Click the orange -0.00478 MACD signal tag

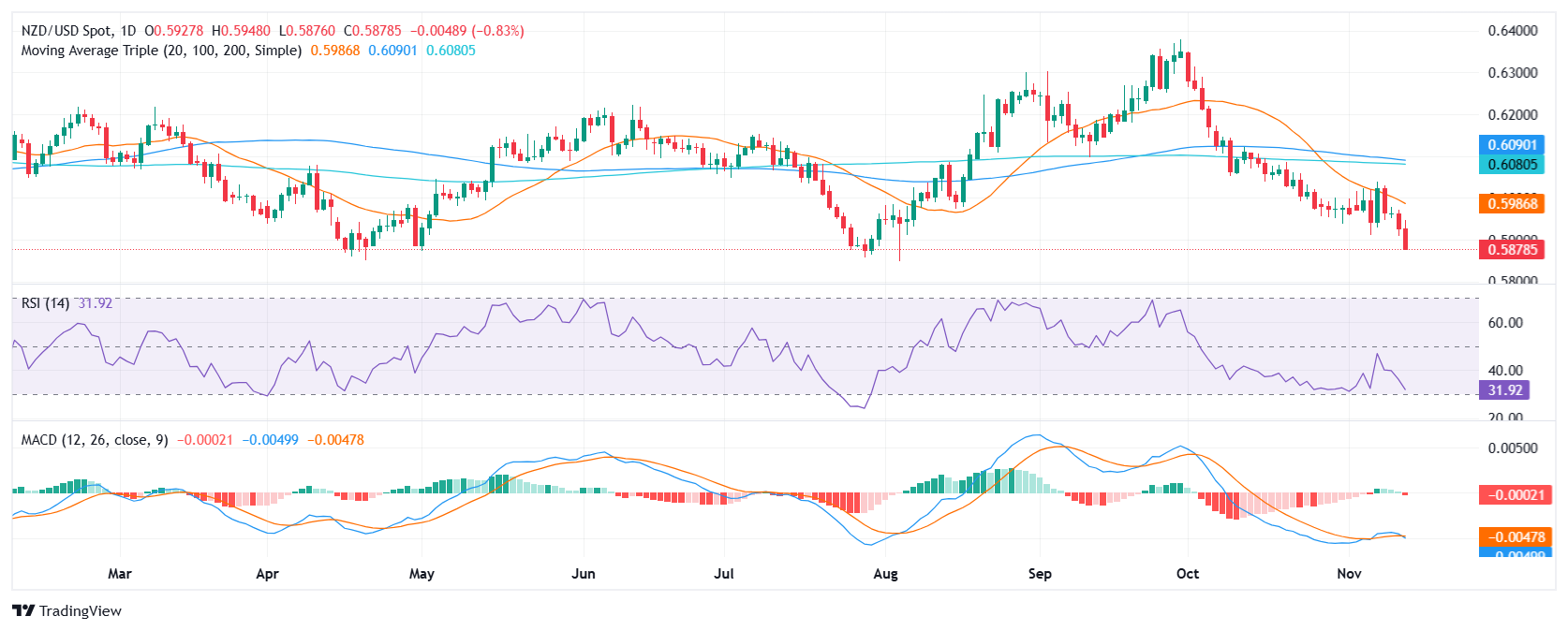[x=1512, y=537]
